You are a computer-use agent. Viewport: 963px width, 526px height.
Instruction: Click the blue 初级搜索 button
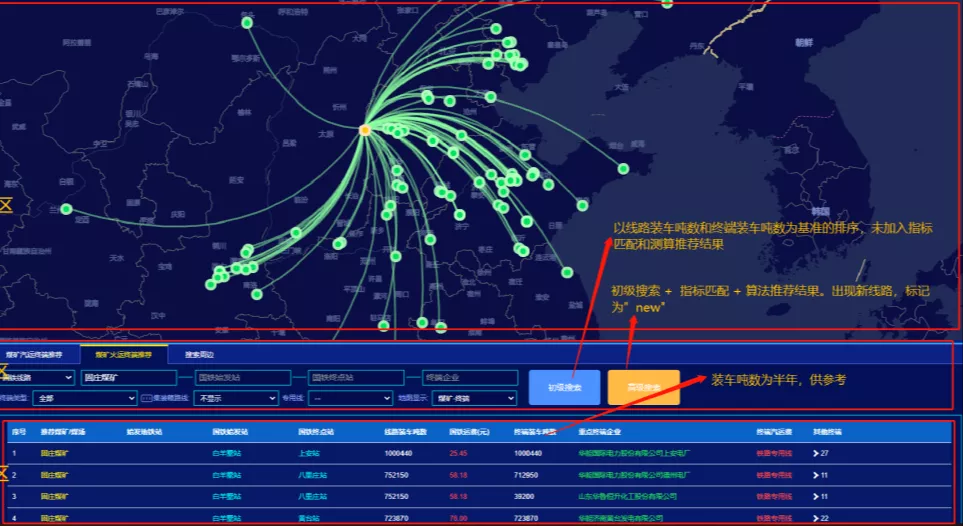click(564, 387)
